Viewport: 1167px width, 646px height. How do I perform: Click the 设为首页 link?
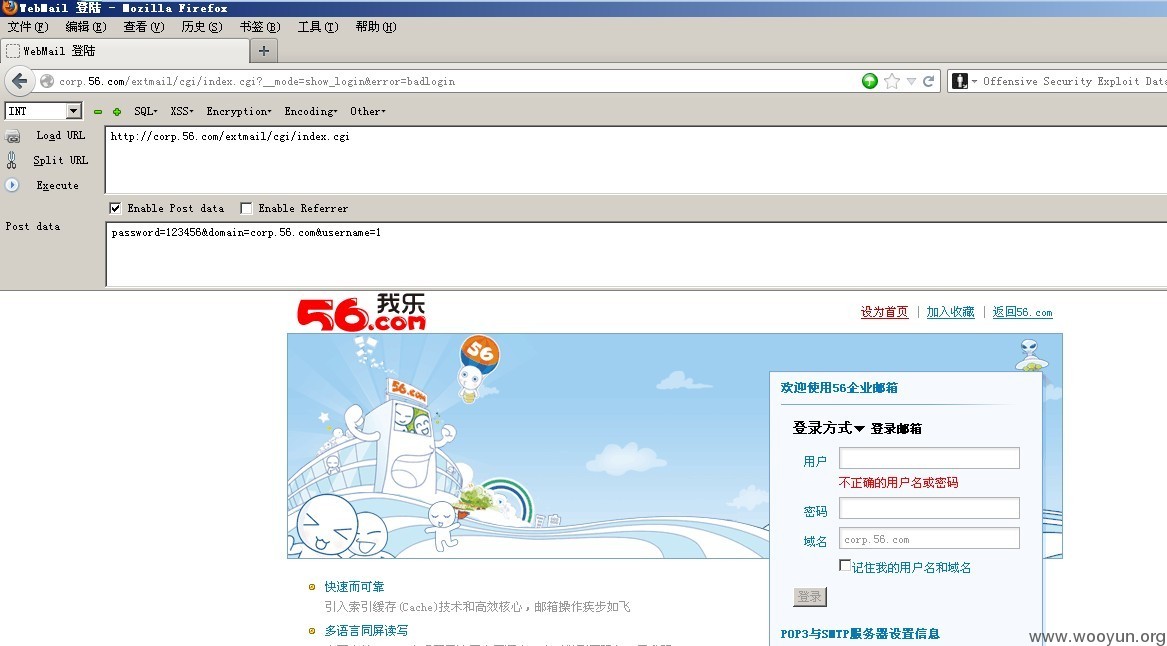pyautogui.click(x=884, y=312)
